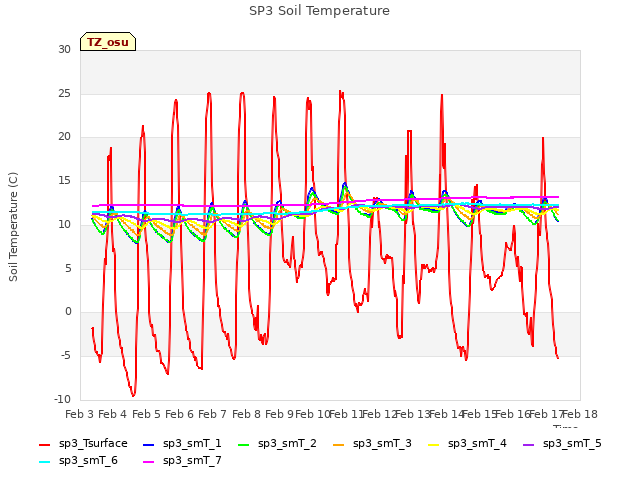Click the Feb 9 x-axis tick label
Viewport: 640px width, 480px height.
coord(279,414)
